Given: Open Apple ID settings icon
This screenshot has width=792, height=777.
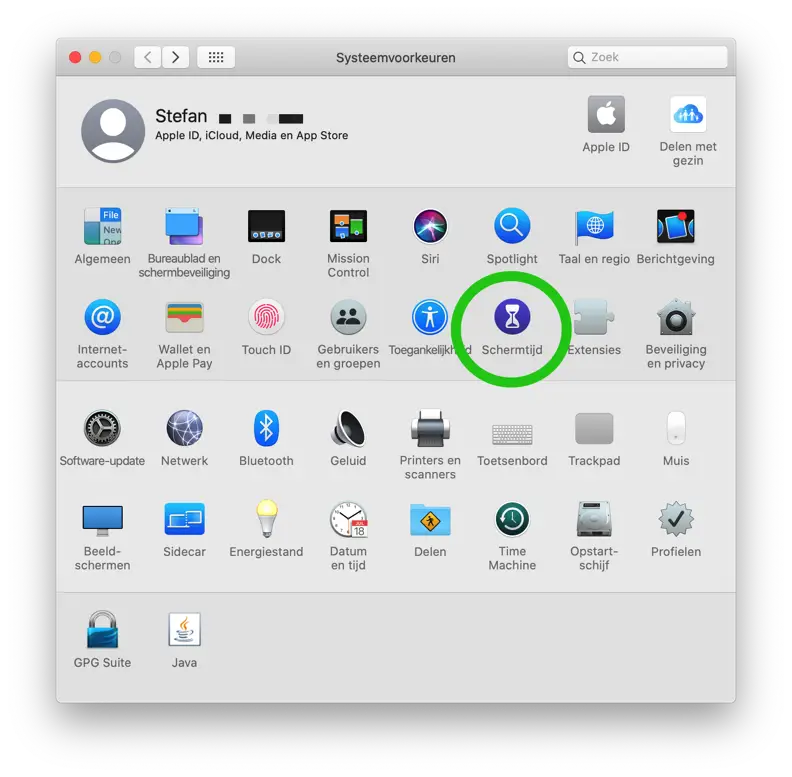Looking at the screenshot, I should point(606,115).
